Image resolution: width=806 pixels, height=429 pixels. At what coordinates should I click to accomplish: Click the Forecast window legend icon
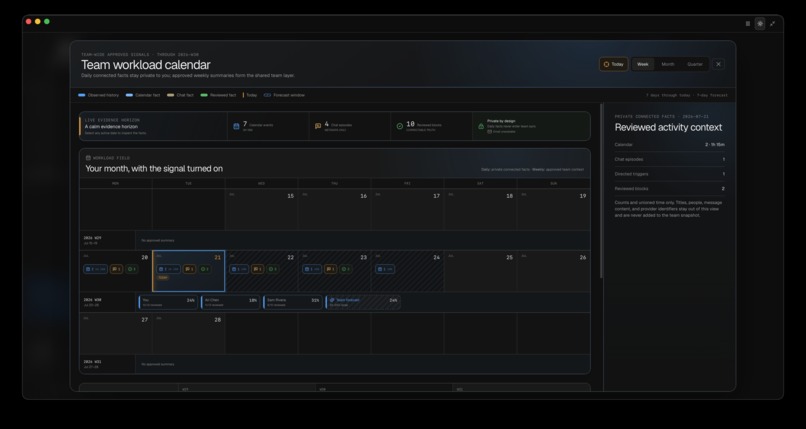tap(267, 95)
